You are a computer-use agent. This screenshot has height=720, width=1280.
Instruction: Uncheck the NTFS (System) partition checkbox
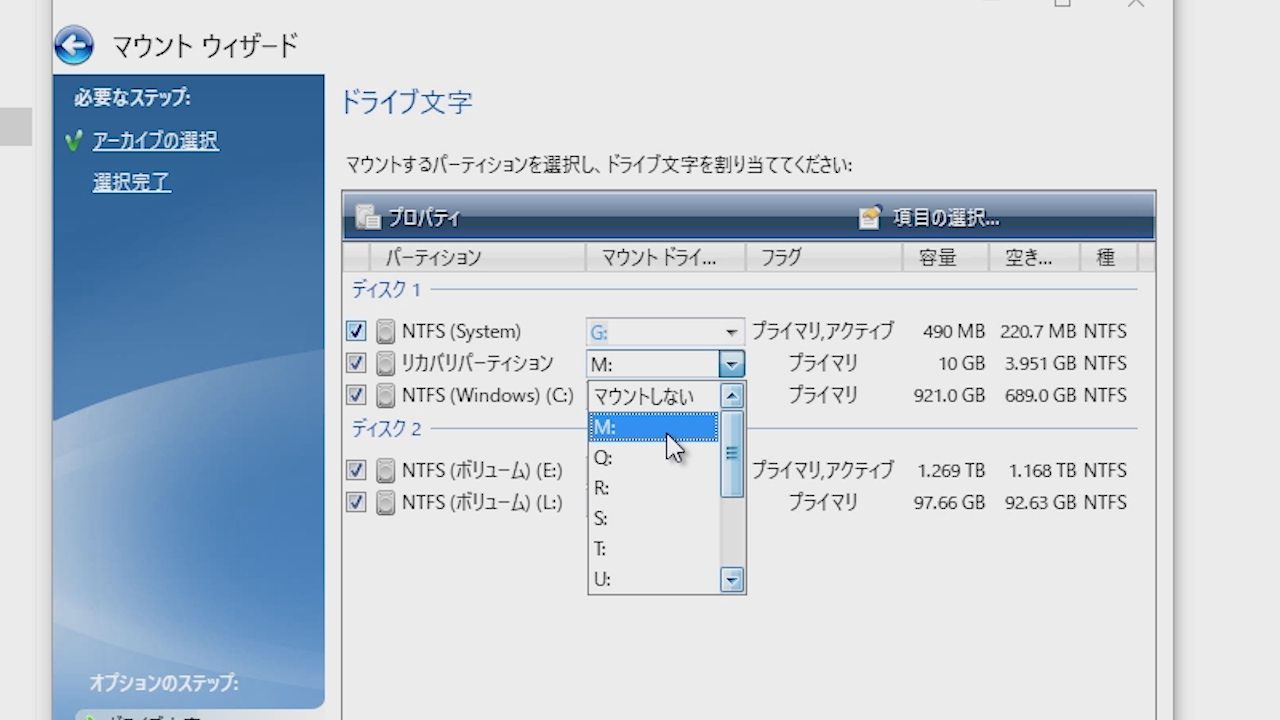pyautogui.click(x=356, y=332)
